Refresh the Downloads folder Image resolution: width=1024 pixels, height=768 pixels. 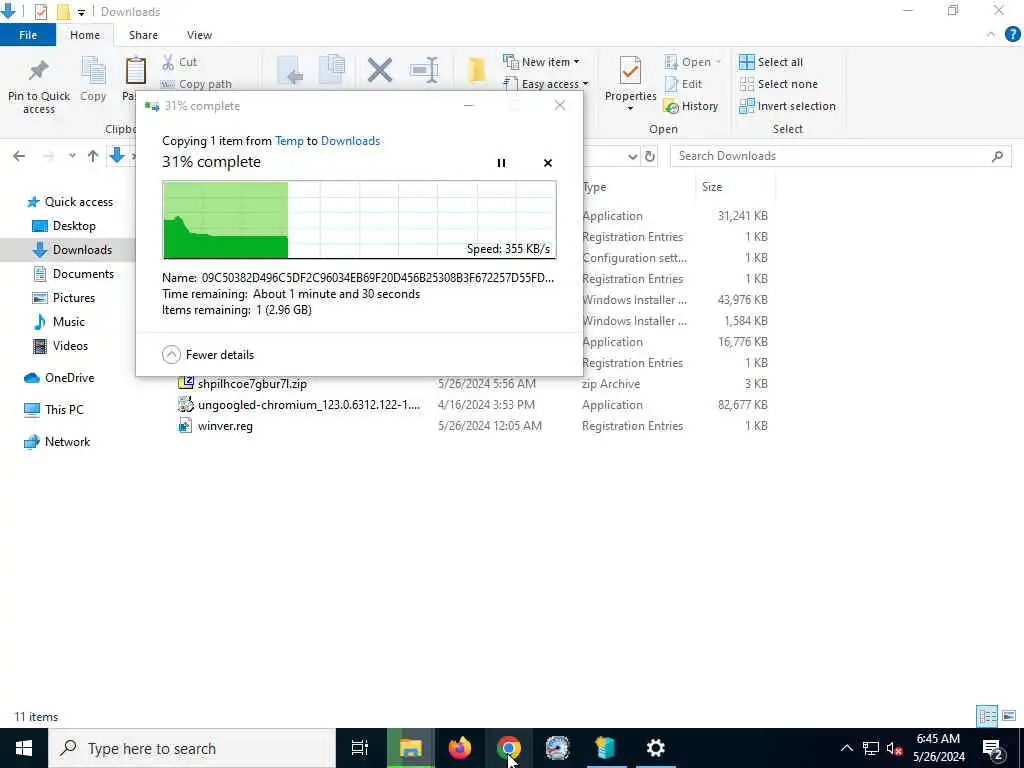(x=650, y=156)
